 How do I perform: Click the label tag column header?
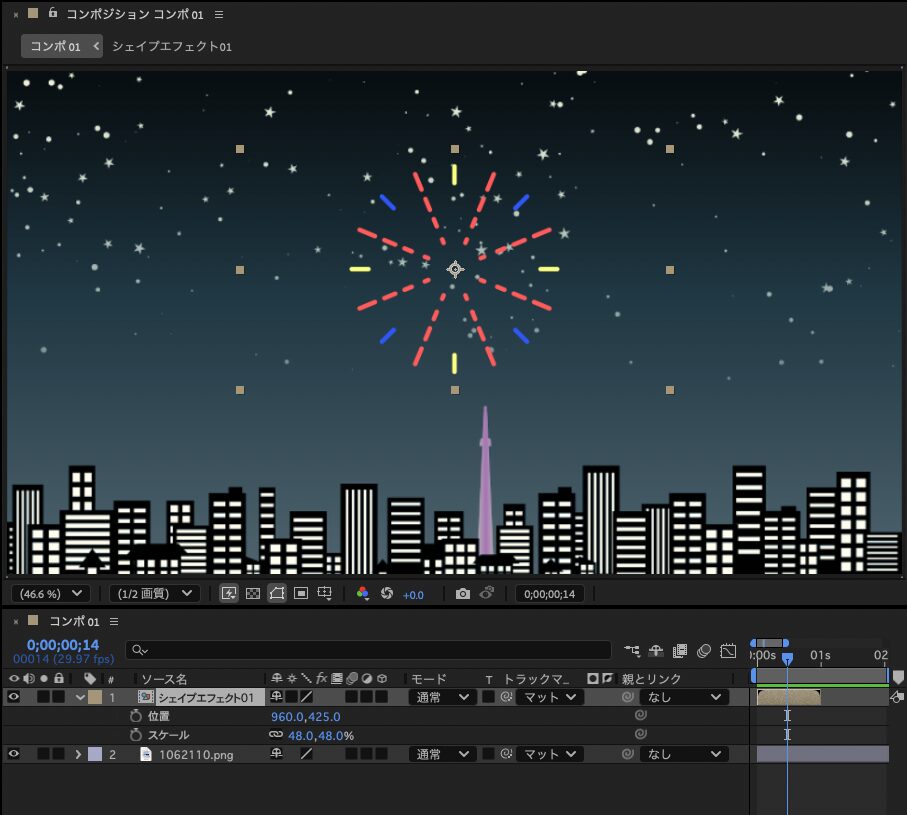point(90,678)
